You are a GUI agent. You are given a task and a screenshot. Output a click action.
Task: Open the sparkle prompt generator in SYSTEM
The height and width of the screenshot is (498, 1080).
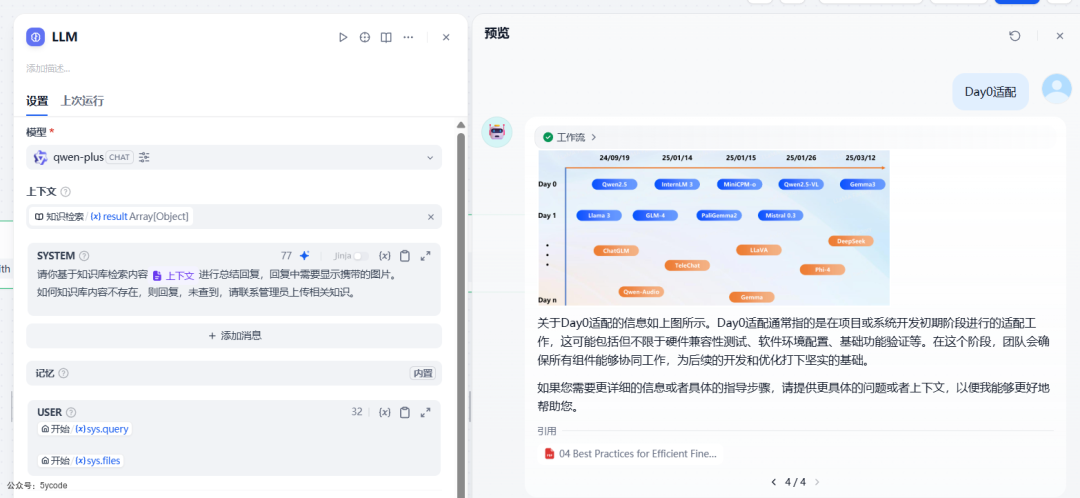(304, 256)
